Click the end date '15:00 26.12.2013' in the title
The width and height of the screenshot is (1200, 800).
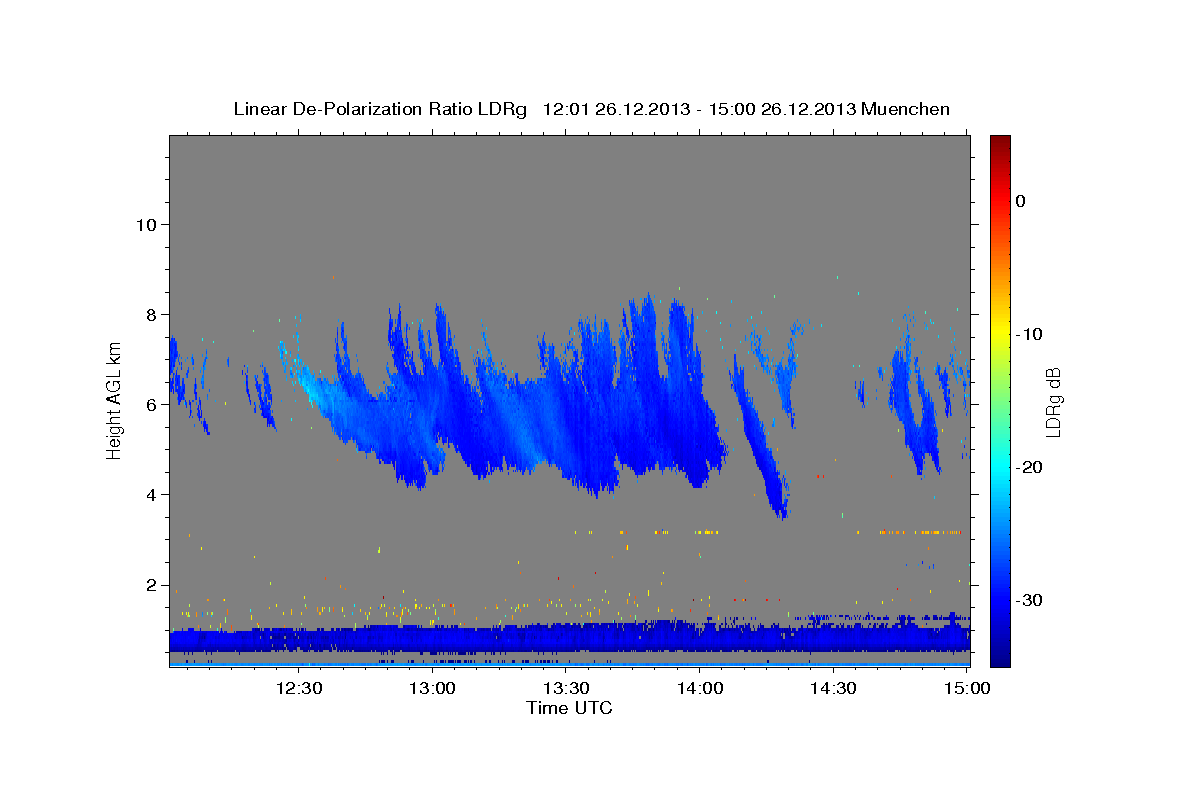(x=783, y=109)
